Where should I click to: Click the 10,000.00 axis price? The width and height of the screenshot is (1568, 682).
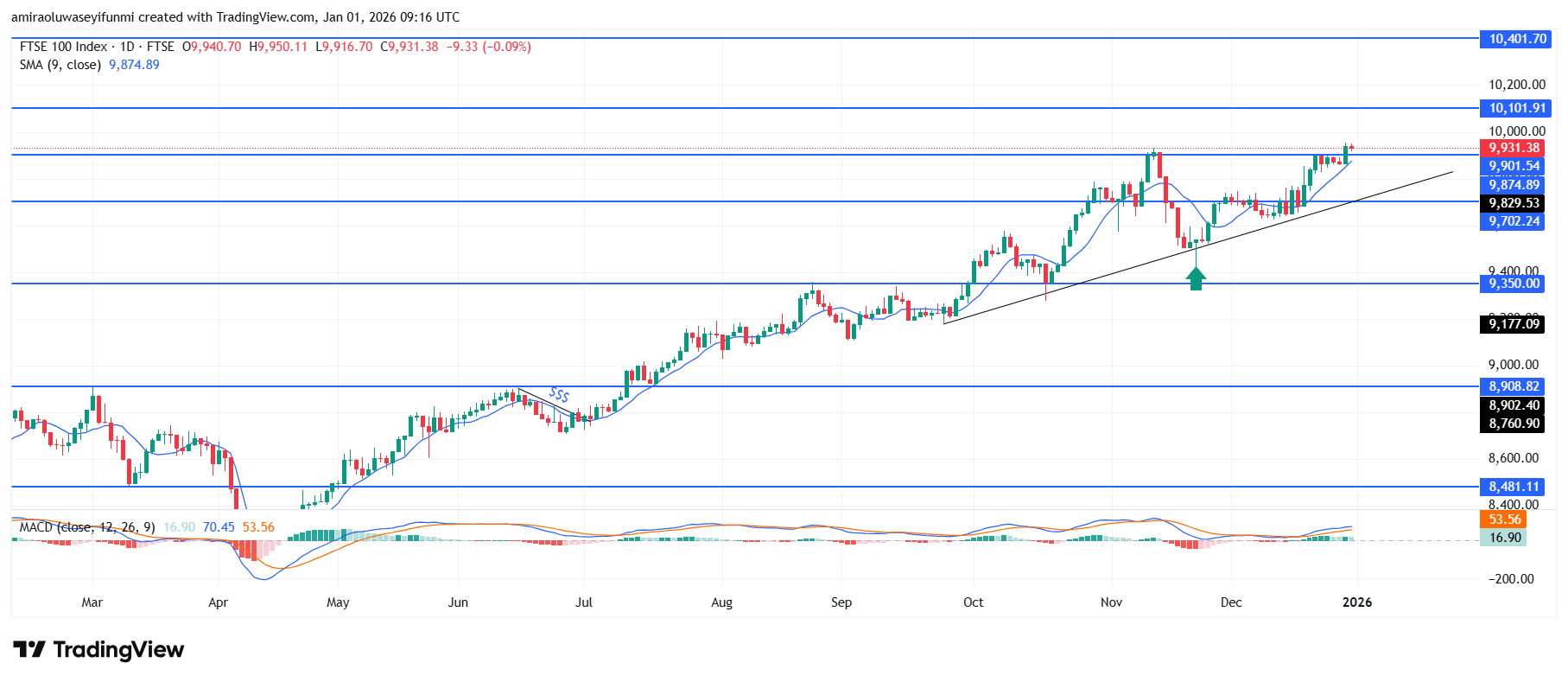pyautogui.click(x=1517, y=131)
